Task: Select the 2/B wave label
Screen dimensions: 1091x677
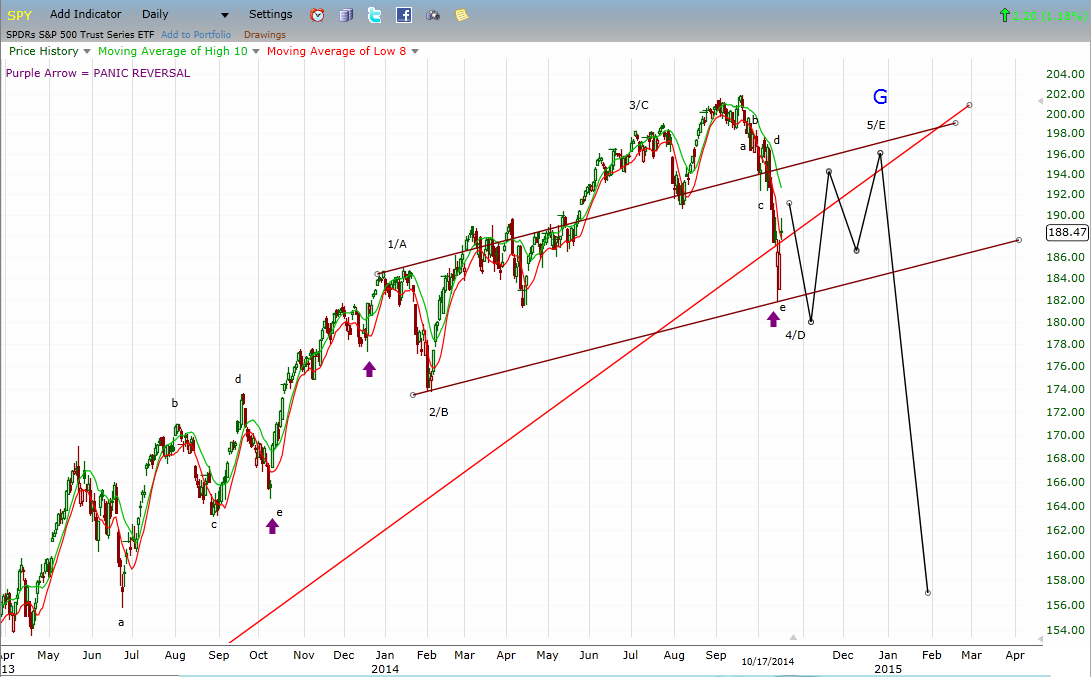Action: (438, 412)
